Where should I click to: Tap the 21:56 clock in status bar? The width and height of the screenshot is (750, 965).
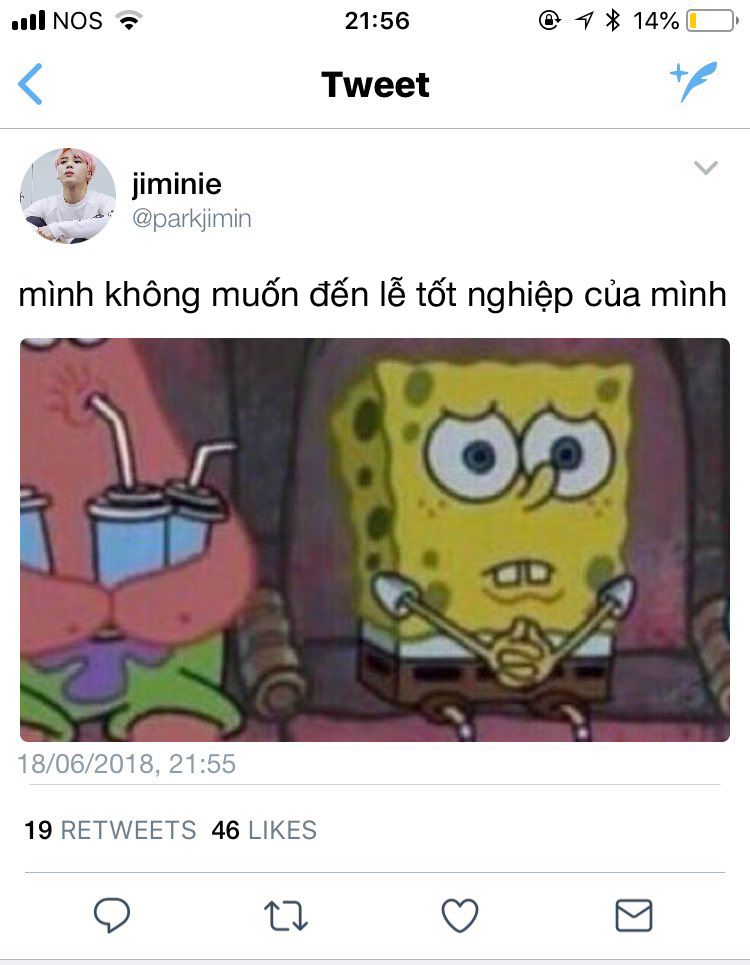pos(377,21)
